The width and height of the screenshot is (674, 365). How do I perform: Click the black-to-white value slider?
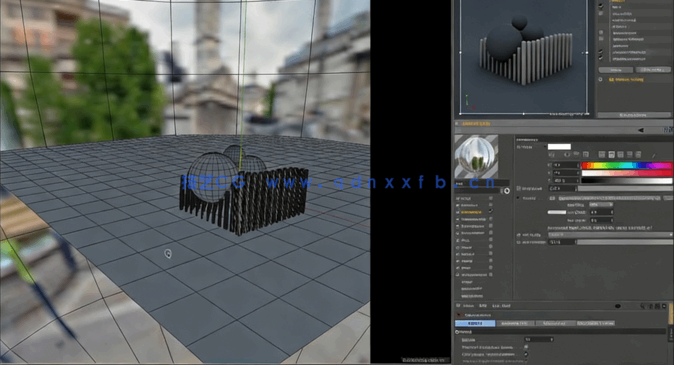click(x=626, y=181)
